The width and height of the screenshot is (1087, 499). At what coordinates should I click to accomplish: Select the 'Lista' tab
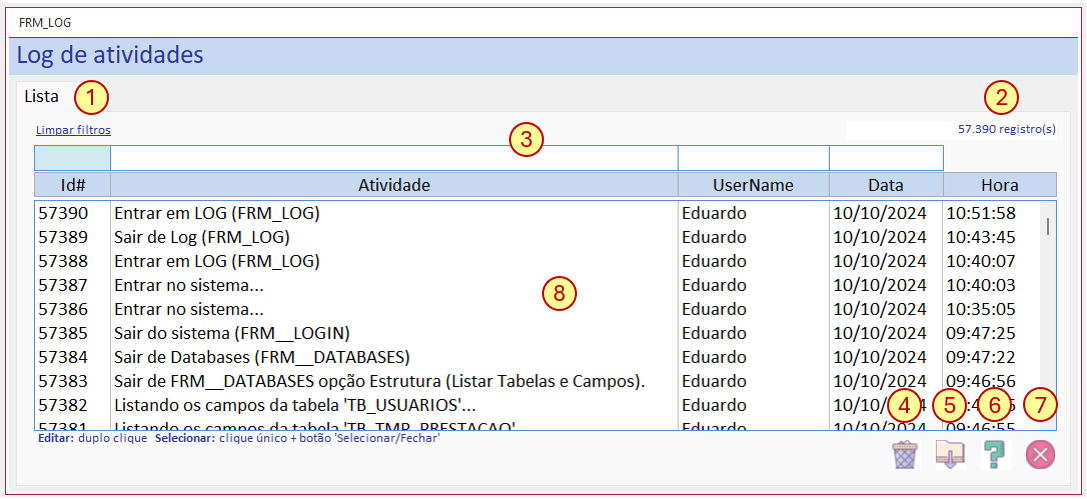42,96
